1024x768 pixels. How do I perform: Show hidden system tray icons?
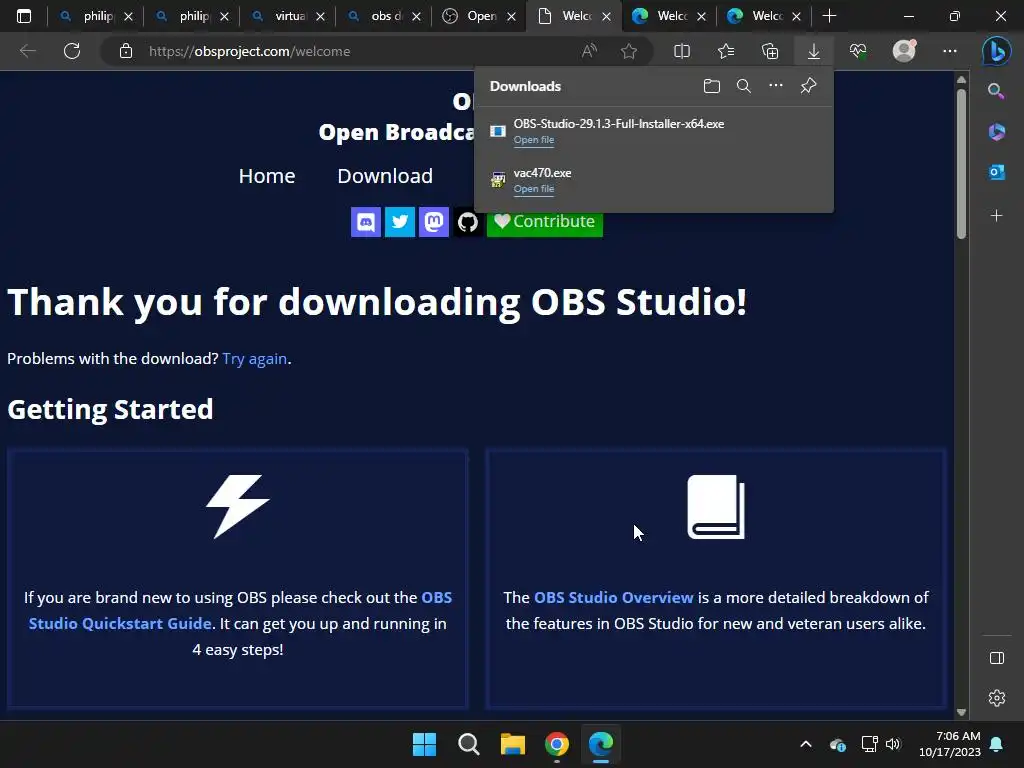(806, 744)
